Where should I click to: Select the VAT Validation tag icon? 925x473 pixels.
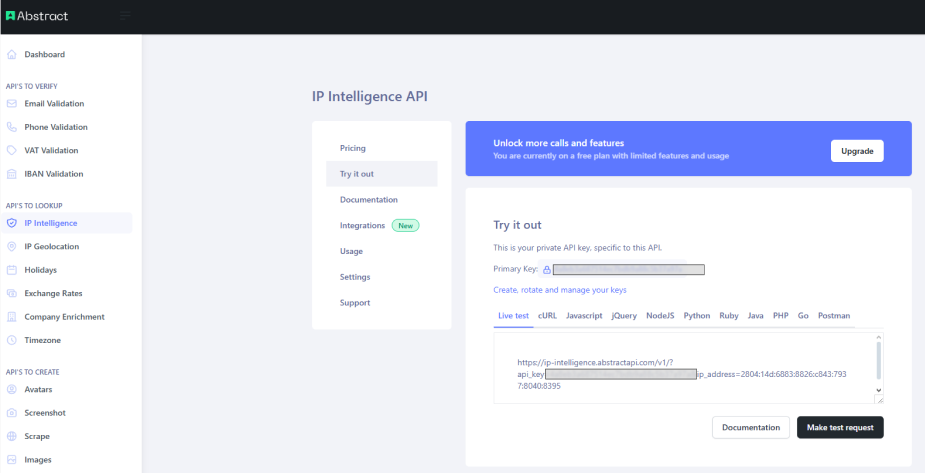[12, 150]
